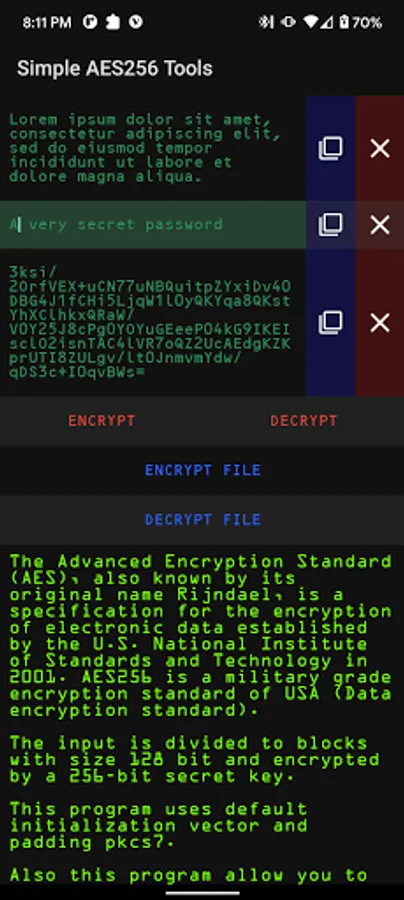Image resolution: width=404 pixels, height=900 pixels.
Task: Select DECRYPT FILE option
Action: 202,519
